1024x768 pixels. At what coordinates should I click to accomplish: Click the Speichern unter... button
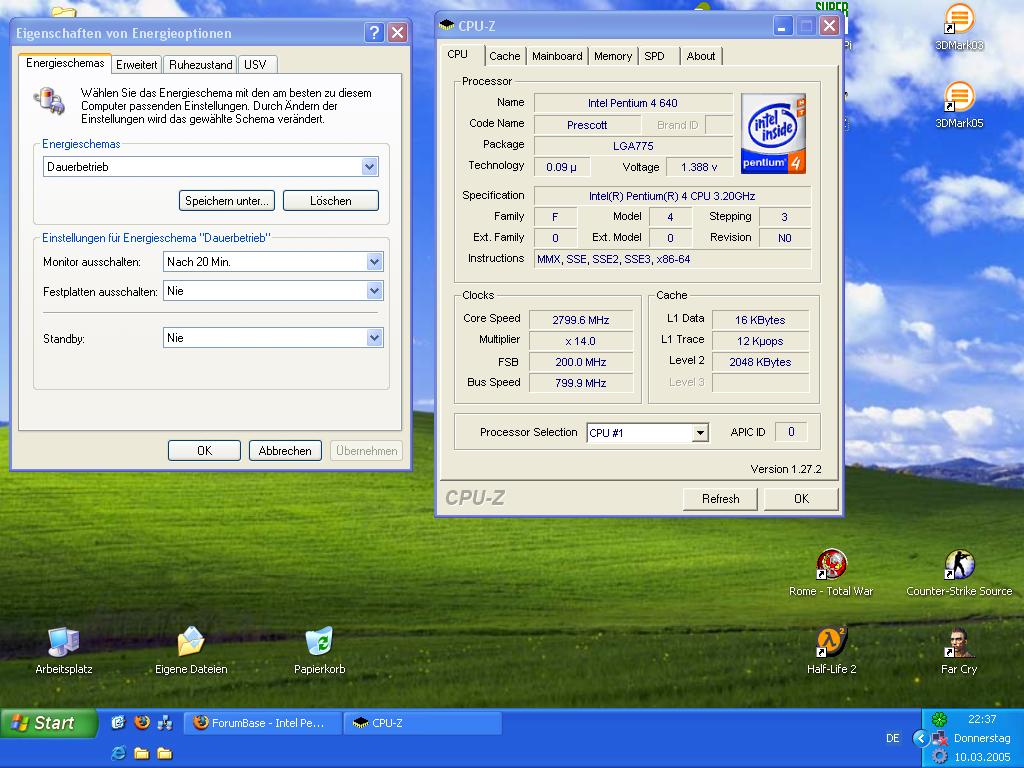(x=227, y=200)
